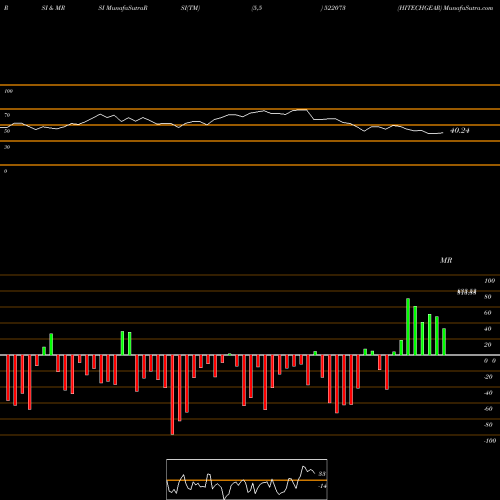The width and height of the screenshot is (500, 500).
Task: Click the 80 label on the MR axis
Action: pos(488,297)
